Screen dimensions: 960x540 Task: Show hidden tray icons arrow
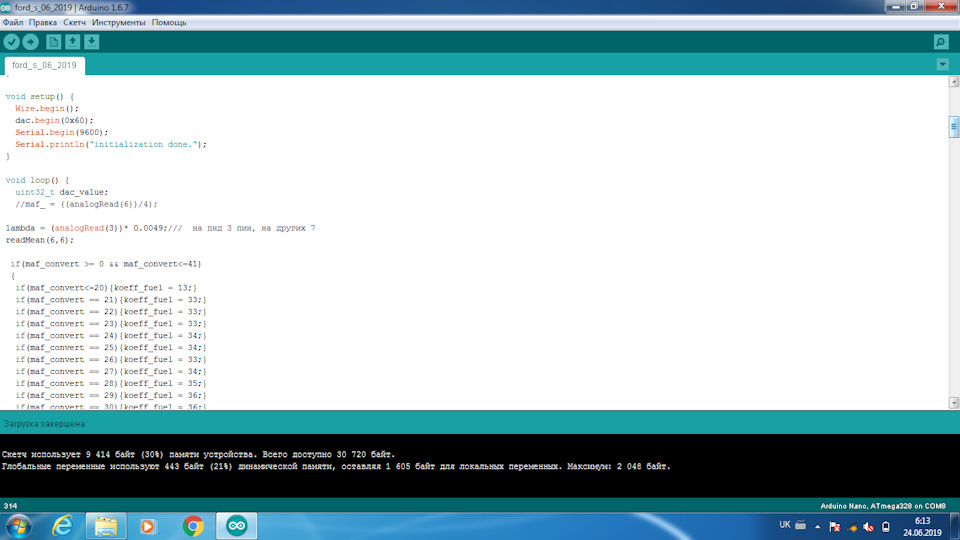[x=817, y=527]
